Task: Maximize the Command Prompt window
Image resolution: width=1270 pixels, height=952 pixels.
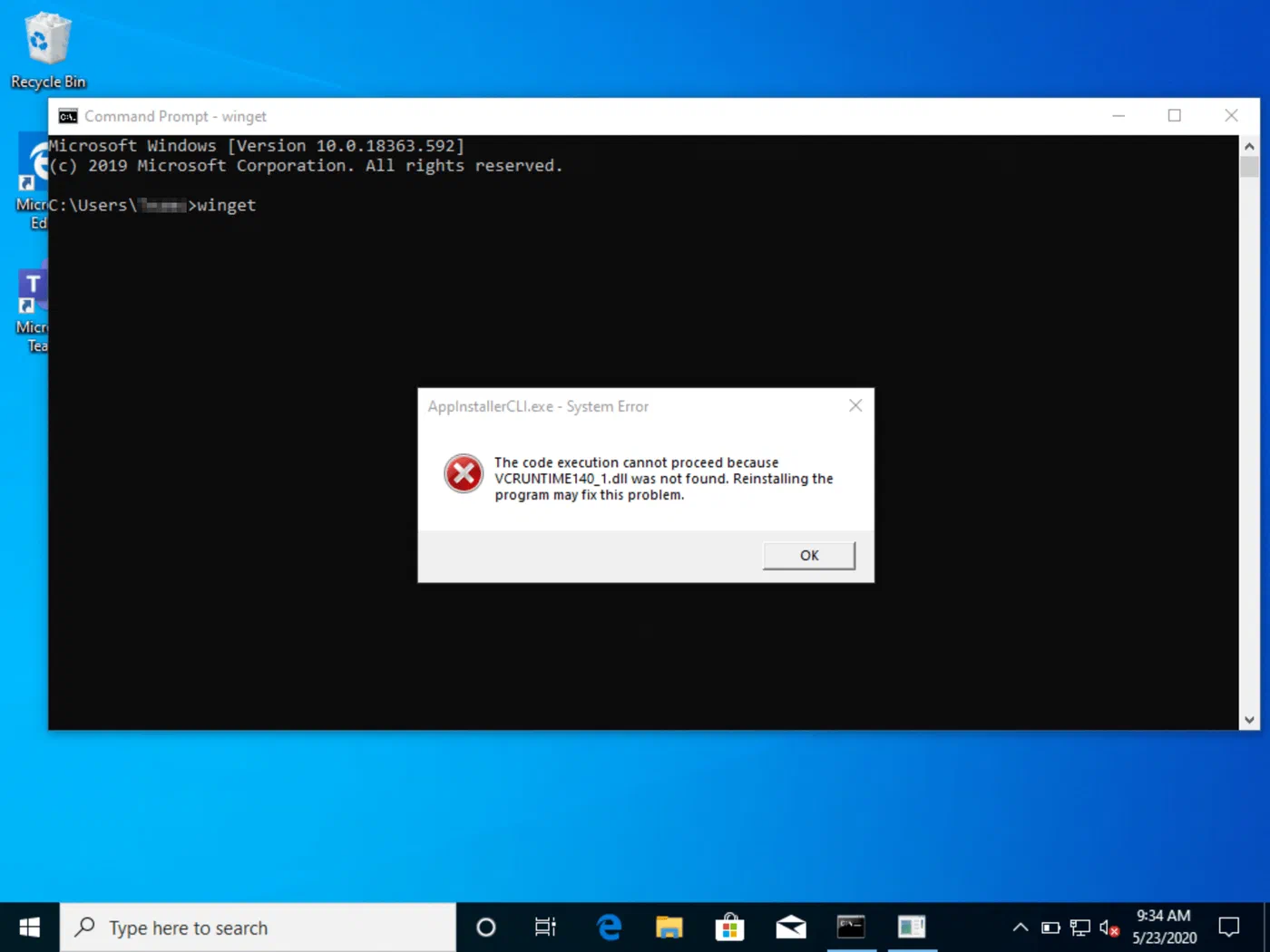Action: click(1175, 115)
